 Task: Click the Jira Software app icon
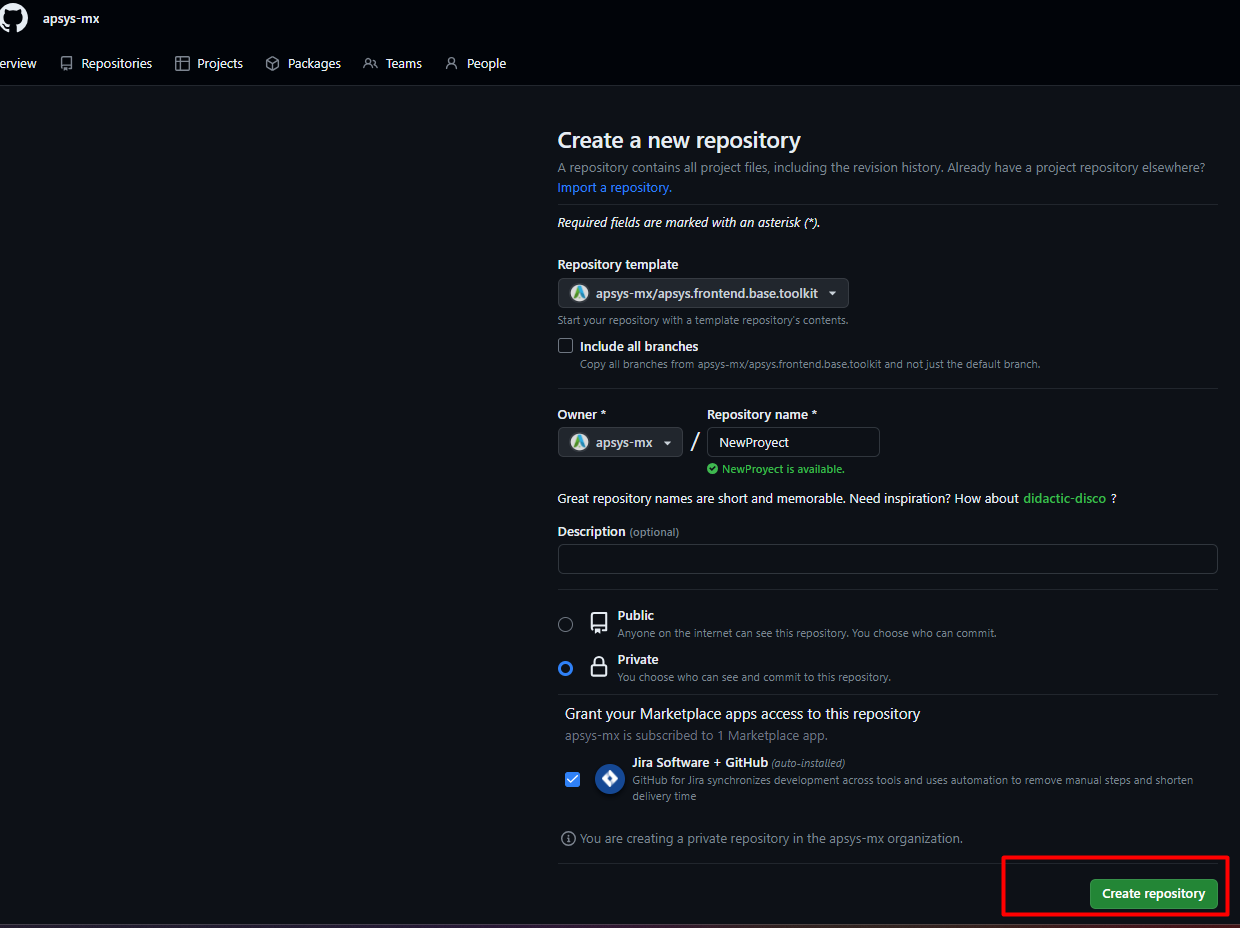[610, 779]
